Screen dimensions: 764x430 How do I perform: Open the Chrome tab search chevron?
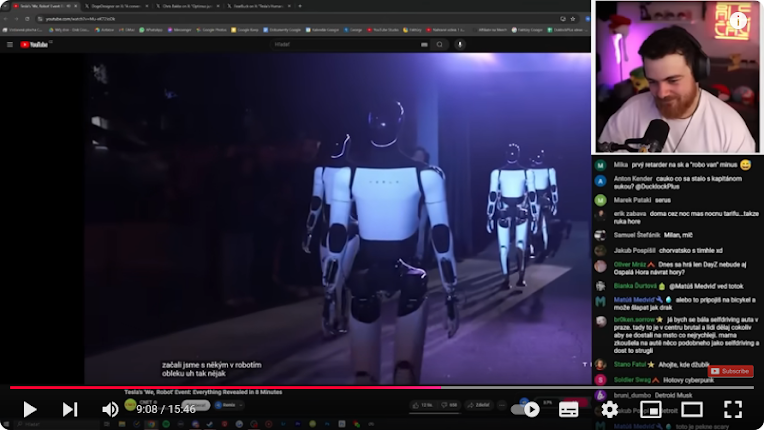click(5, 6)
